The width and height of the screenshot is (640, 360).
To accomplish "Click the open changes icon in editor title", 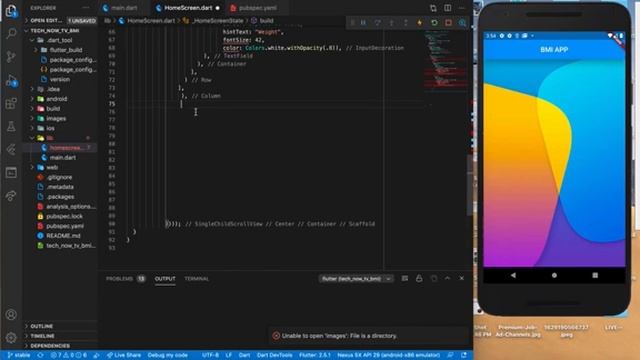I will click(433, 8).
